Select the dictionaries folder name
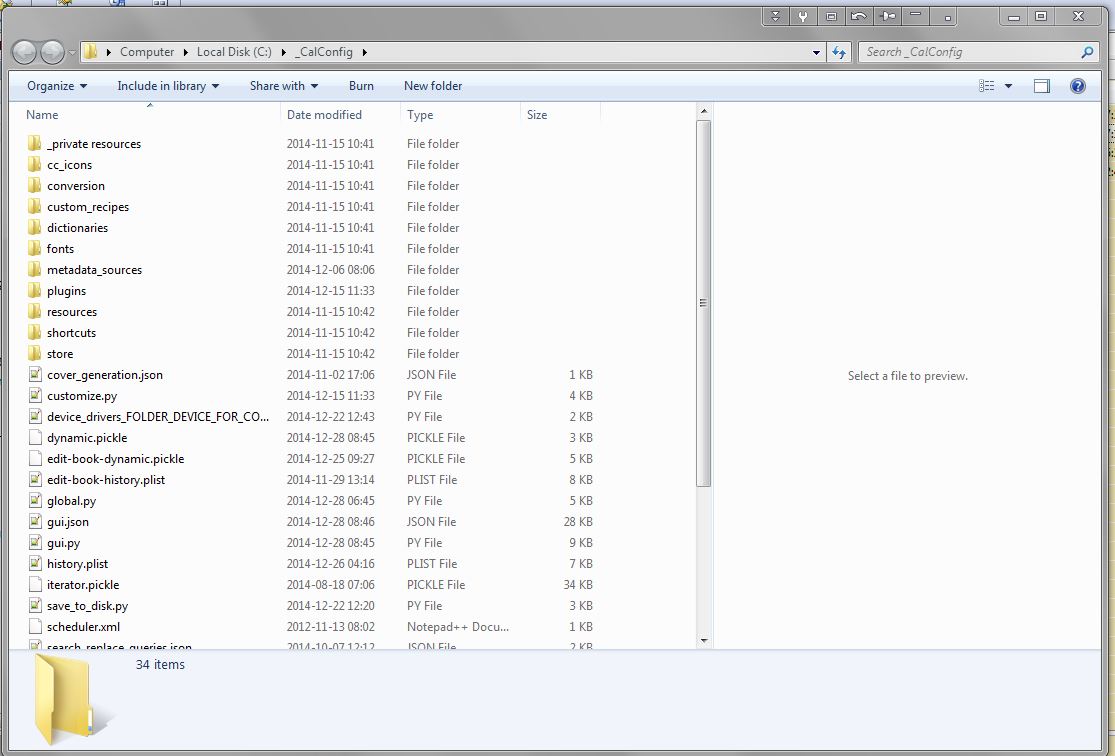The height and width of the screenshot is (756, 1115). pyautogui.click(x=78, y=228)
